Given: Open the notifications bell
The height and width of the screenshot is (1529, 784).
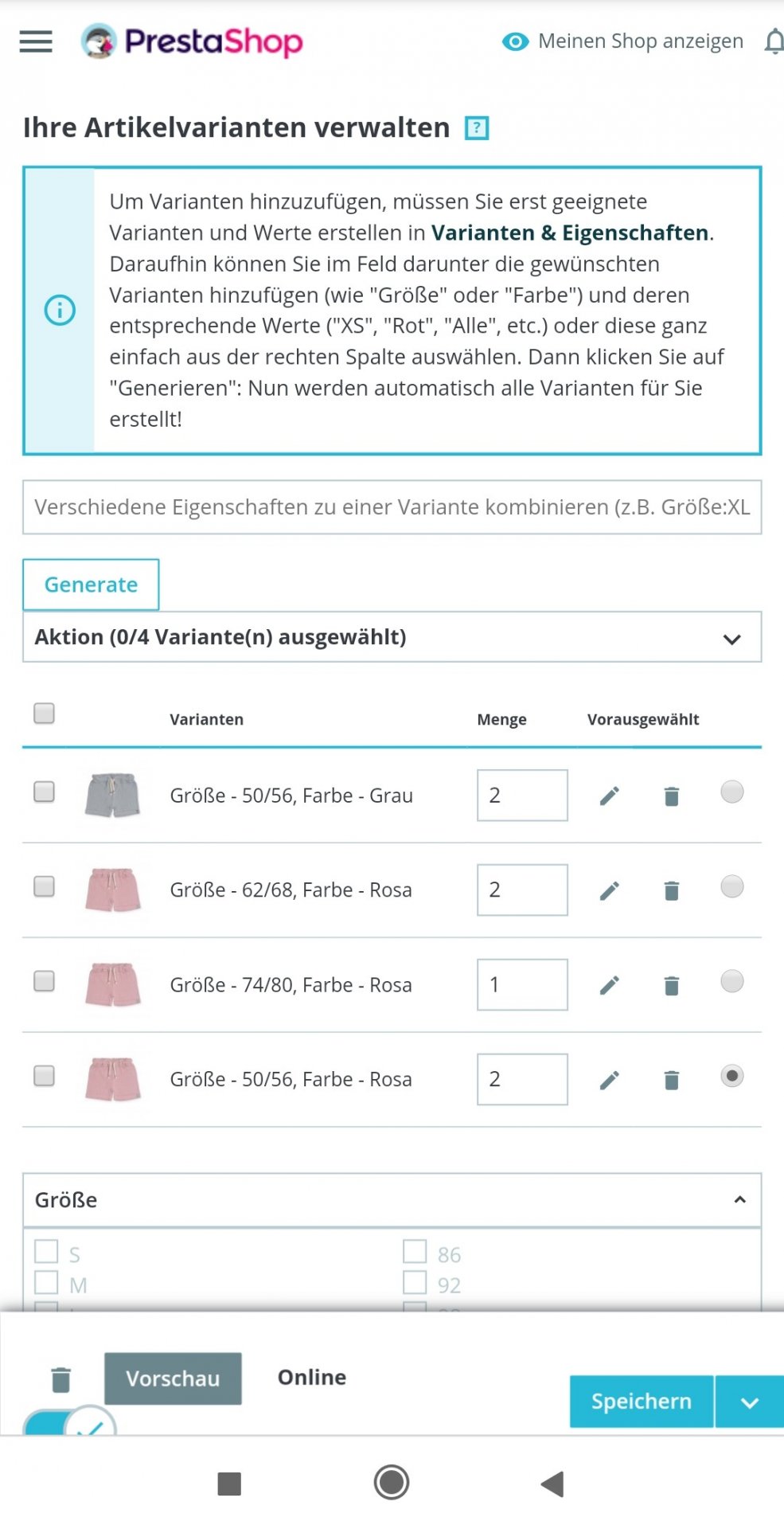Looking at the screenshot, I should tap(774, 41).
